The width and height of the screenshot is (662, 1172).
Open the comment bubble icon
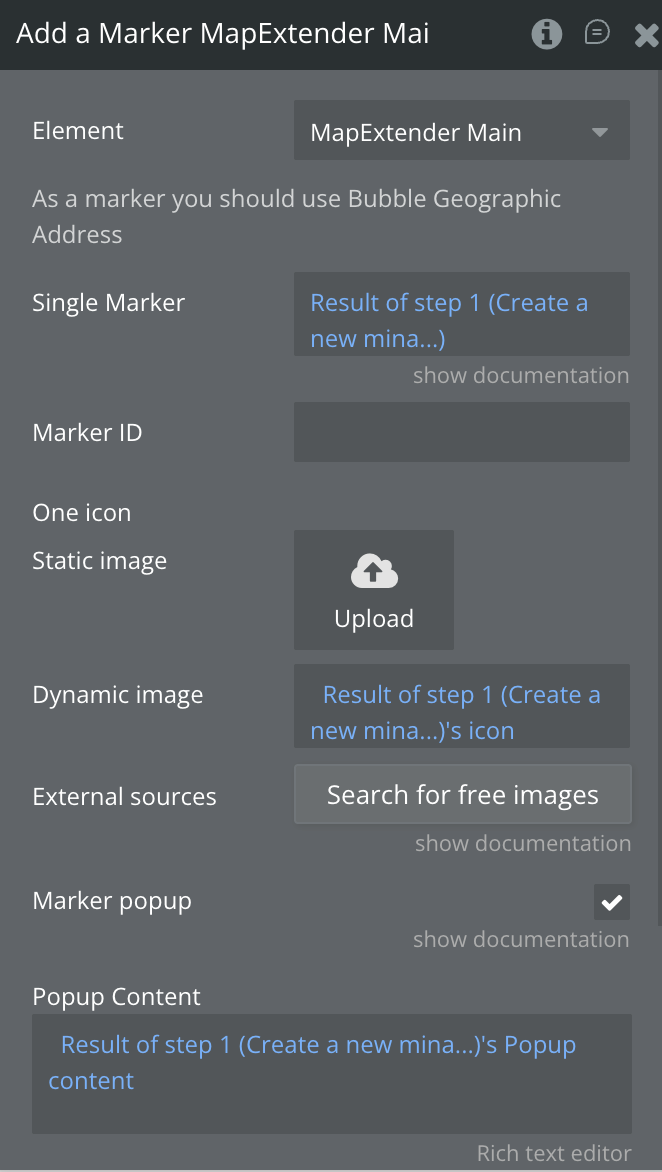(597, 33)
